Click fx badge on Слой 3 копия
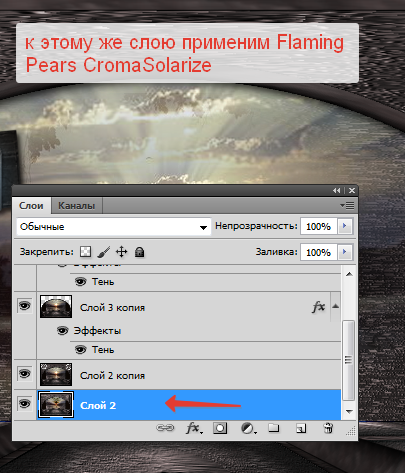Image resolution: width=405 pixels, height=473 pixels. click(x=318, y=307)
